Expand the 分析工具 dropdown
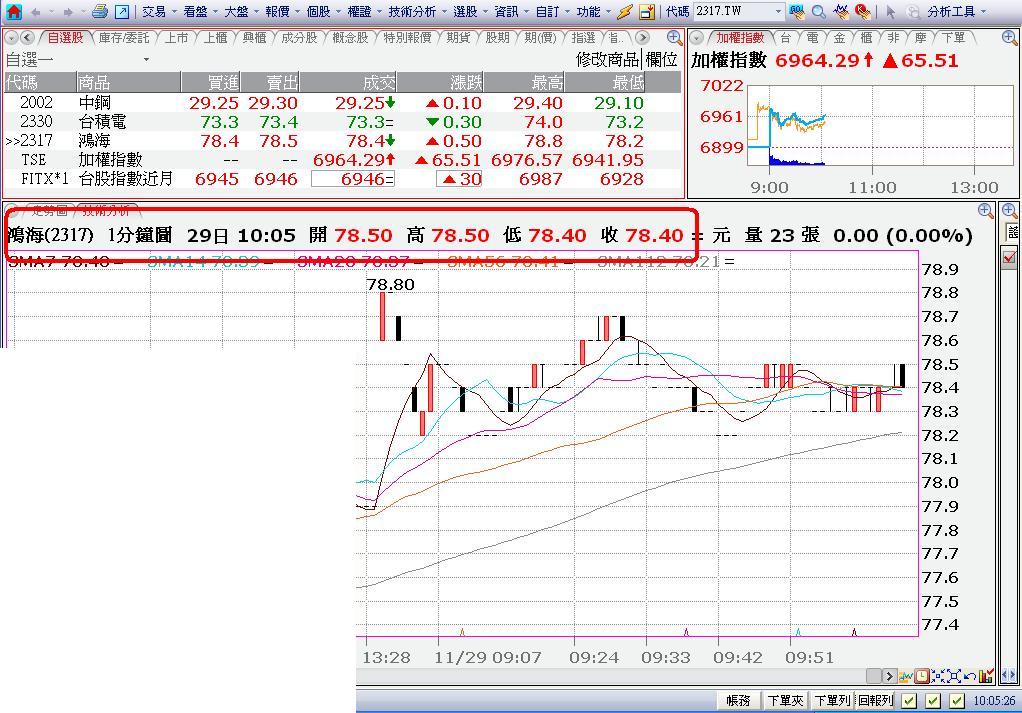Screen dimensions: 1022x713 pyautogui.click(x=983, y=12)
